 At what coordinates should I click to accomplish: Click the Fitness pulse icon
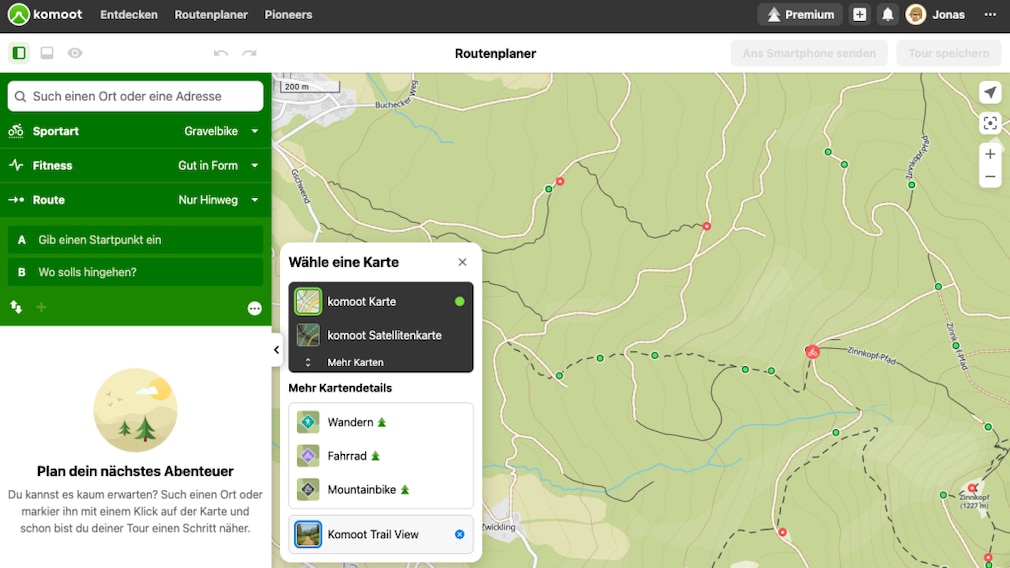point(16,166)
